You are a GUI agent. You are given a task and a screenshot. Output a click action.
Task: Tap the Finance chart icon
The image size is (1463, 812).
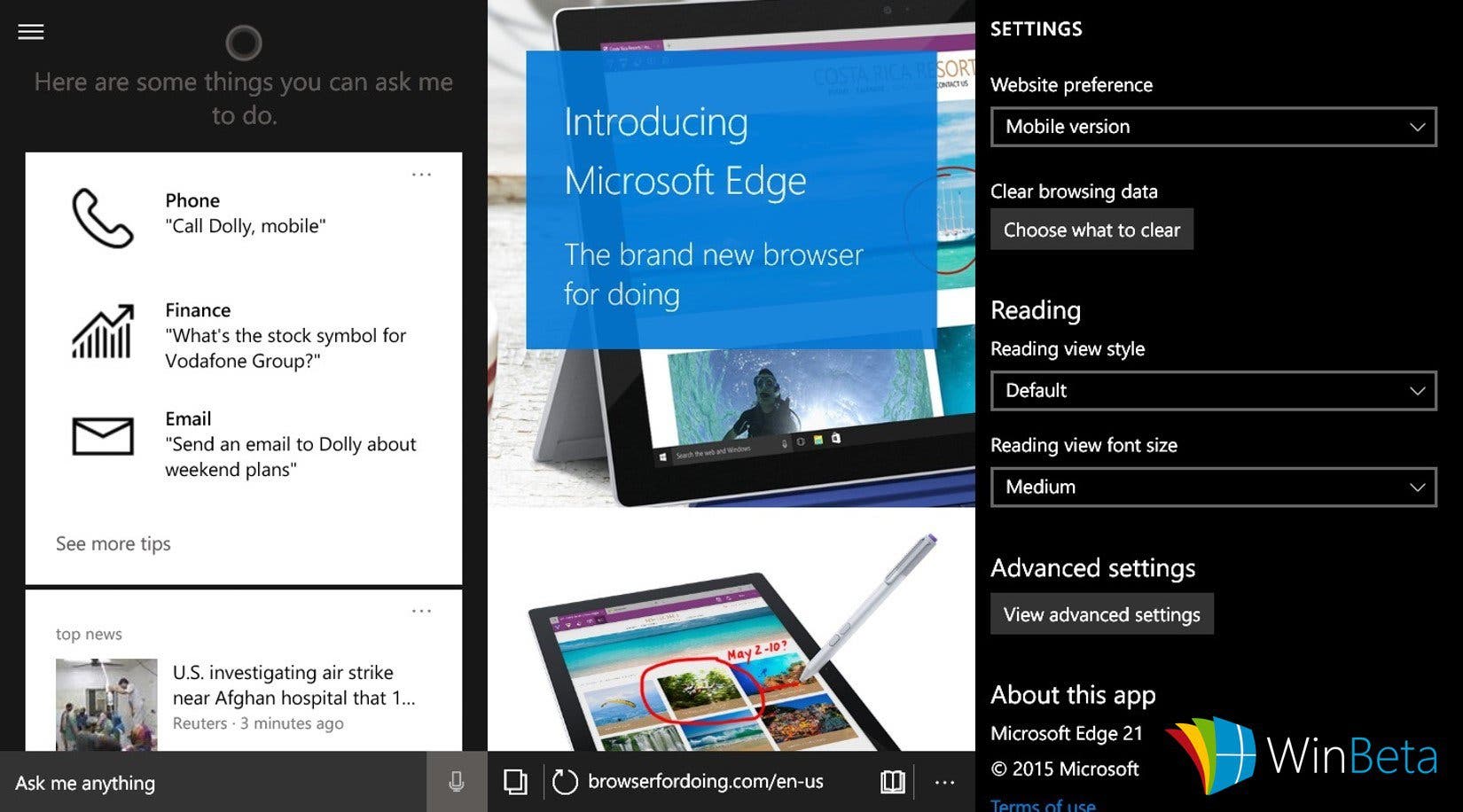click(103, 331)
